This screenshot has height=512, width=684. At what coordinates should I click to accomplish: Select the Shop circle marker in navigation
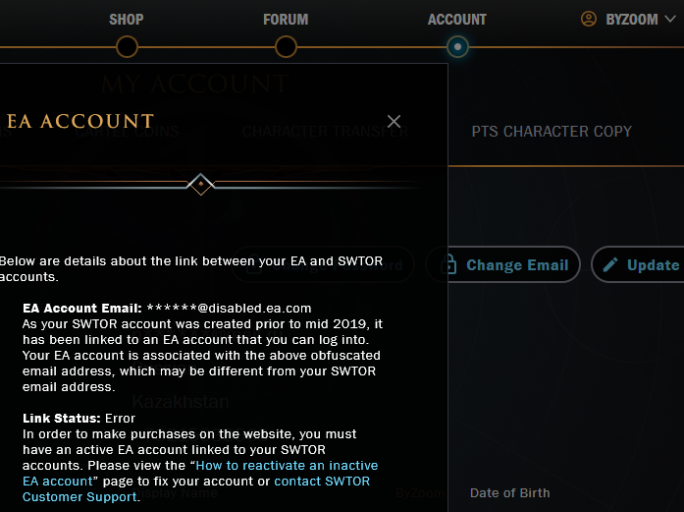(127, 46)
